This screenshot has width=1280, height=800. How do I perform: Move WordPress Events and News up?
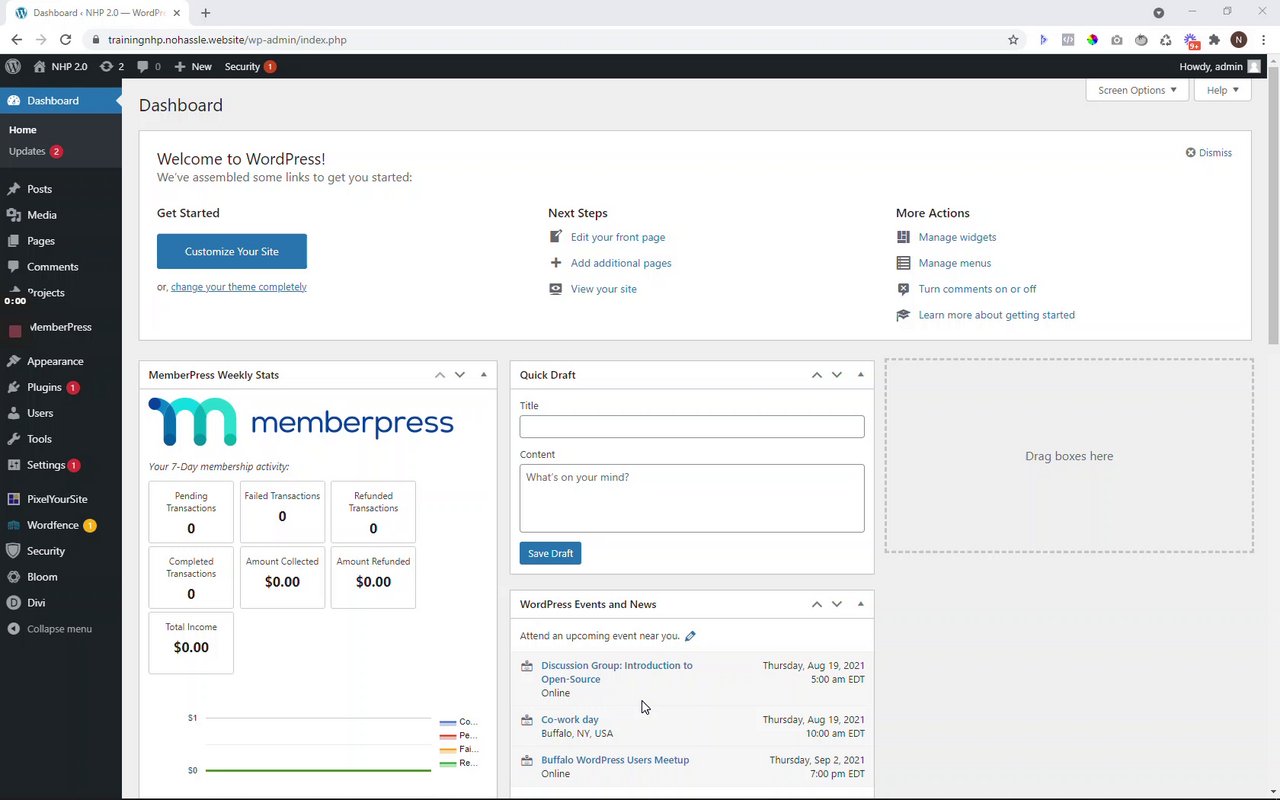[x=817, y=604]
